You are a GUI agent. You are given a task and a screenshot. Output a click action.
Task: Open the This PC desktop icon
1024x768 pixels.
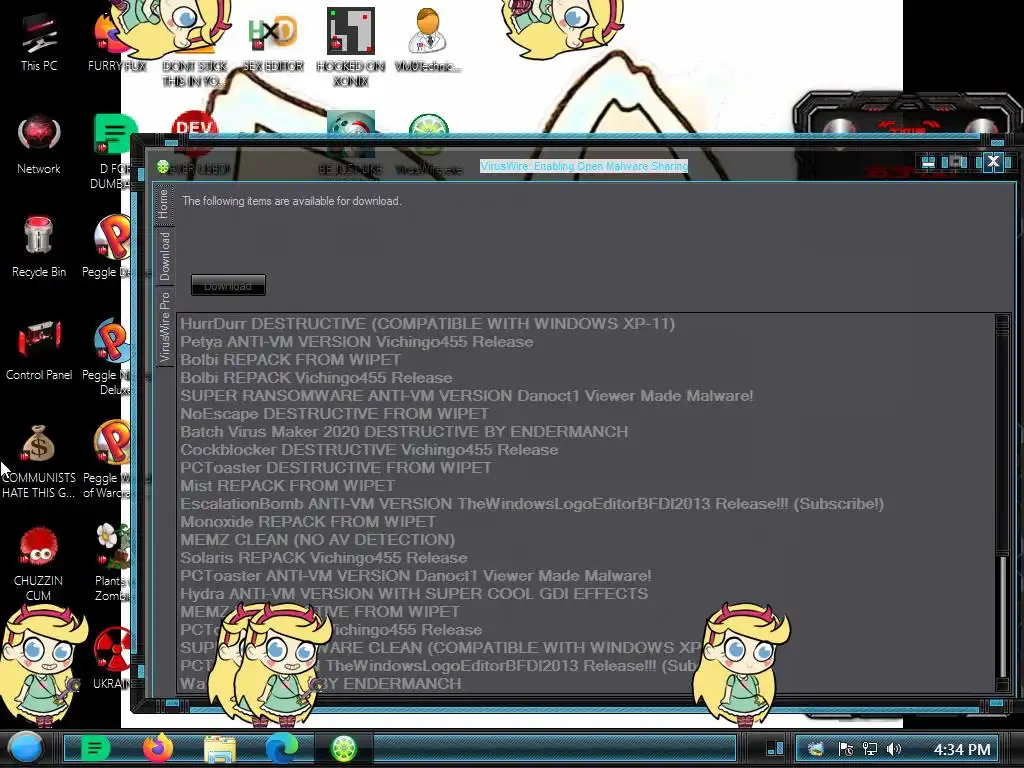(x=39, y=42)
